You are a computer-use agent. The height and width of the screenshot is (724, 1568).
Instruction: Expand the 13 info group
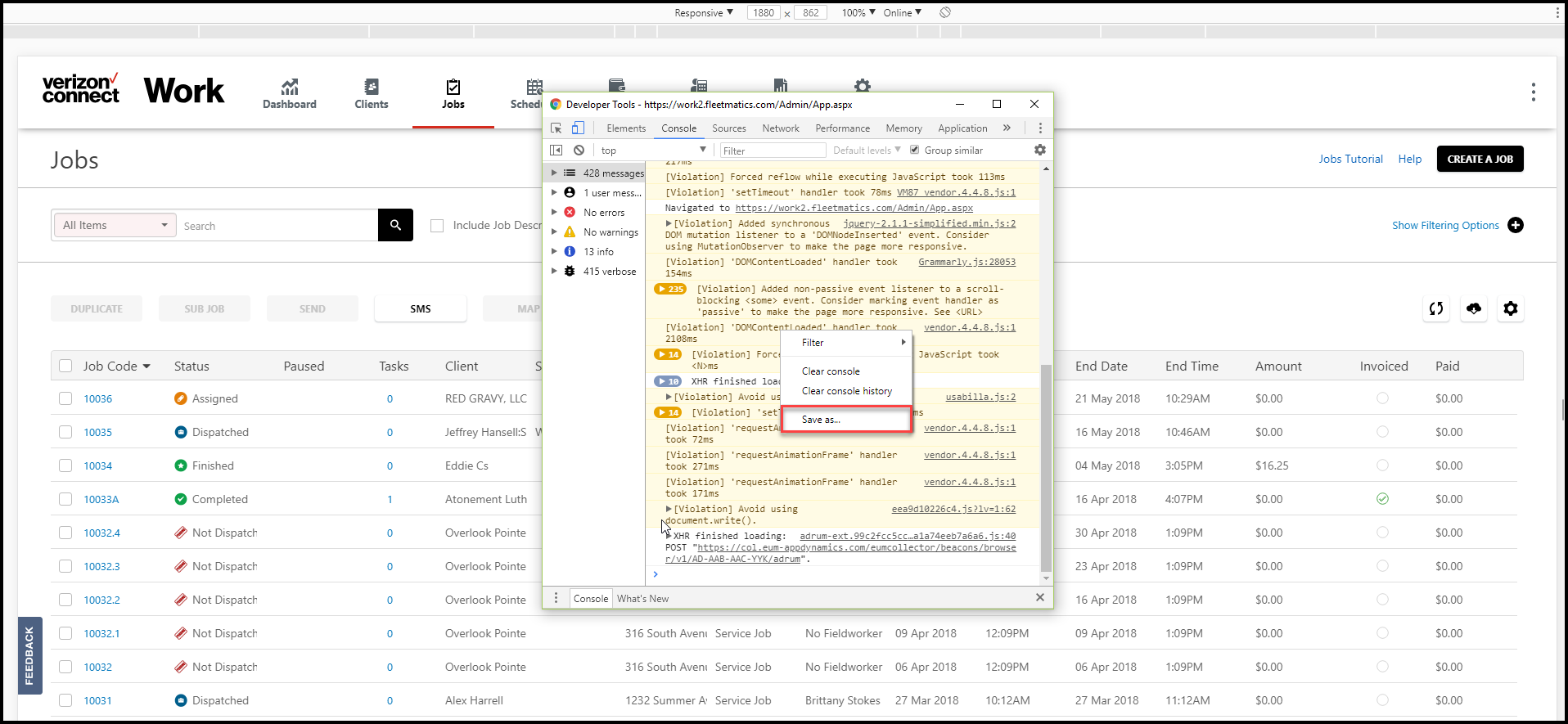click(554, 251)
